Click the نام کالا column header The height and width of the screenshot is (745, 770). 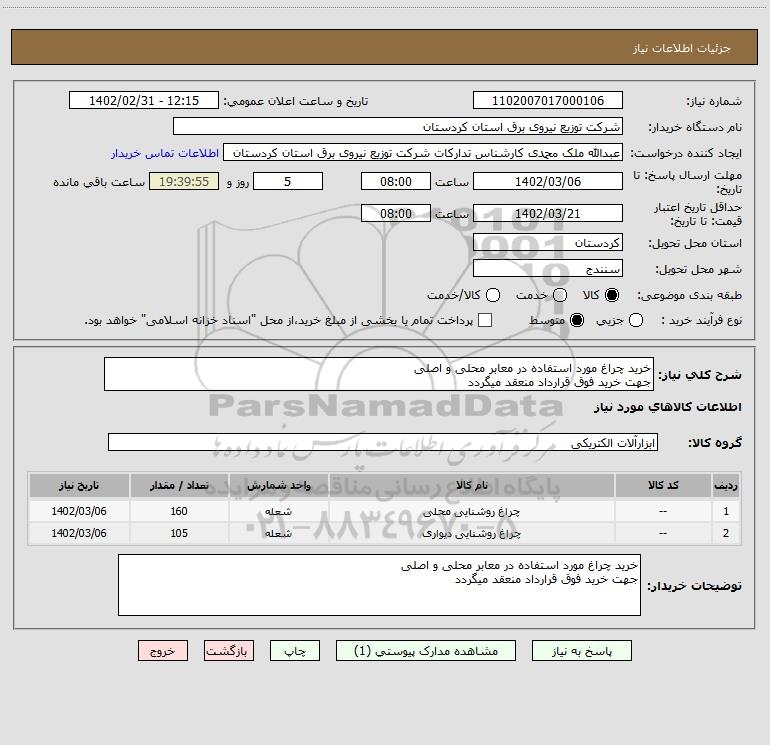pos(471,485)
